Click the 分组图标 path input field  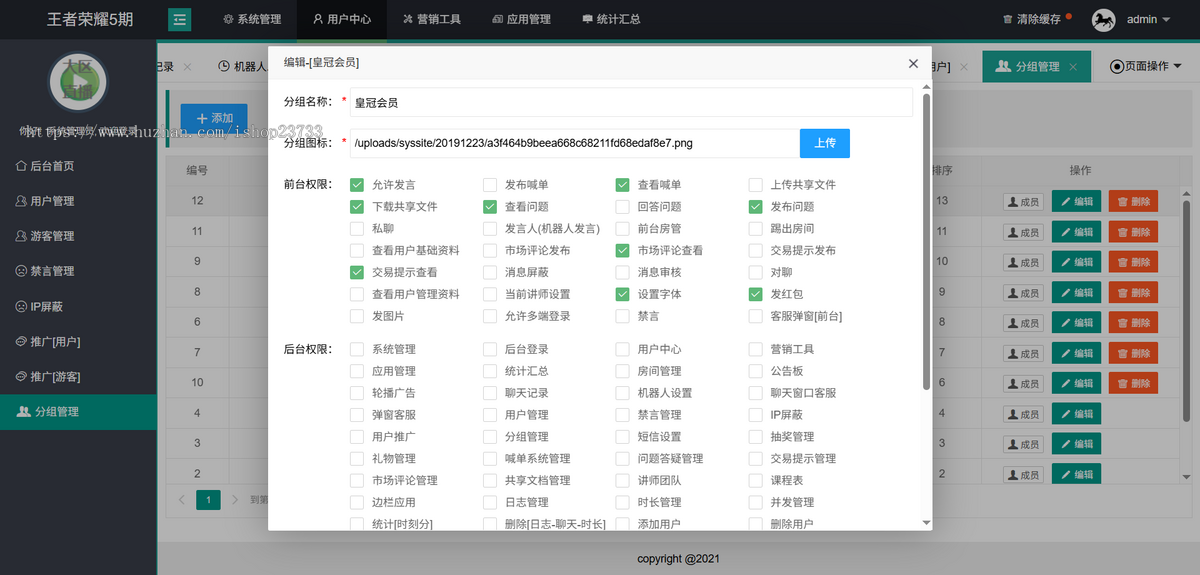(x=575, y=143)
